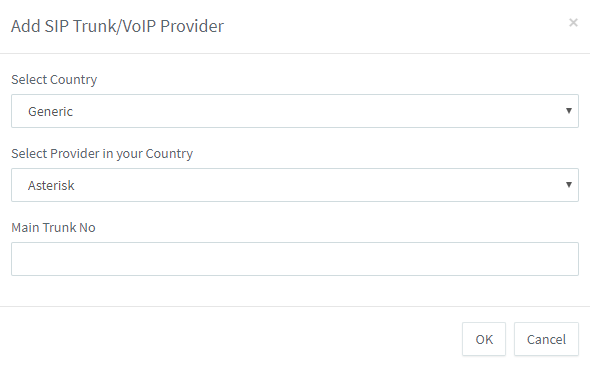Submit the dialog via the OK button
This screenshot has height=368, width=590.
(484, 339)
